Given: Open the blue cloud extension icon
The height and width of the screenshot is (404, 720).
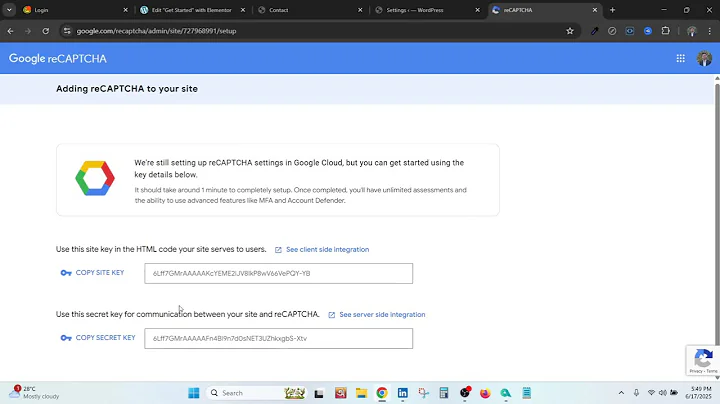Looking at the screenshot, I should (x=647, y=31).
